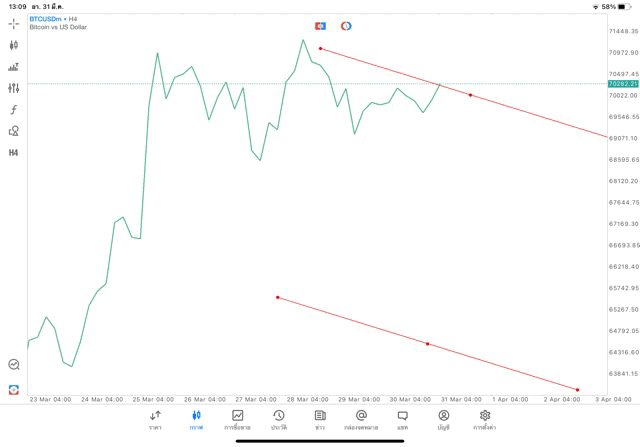Switch to the การซื้อขาย (Trade) tab
This screenshot has width=640, height=447.
pyautogui.click(x=238, y=419)
